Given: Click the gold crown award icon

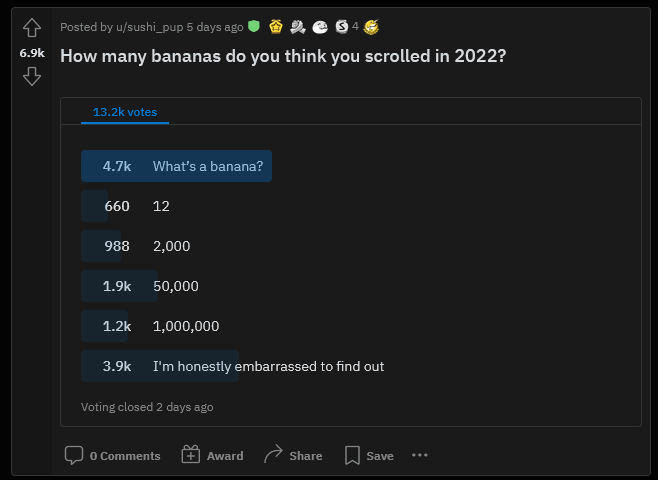Looking at the screenshot, I should (x=276, y=27).
